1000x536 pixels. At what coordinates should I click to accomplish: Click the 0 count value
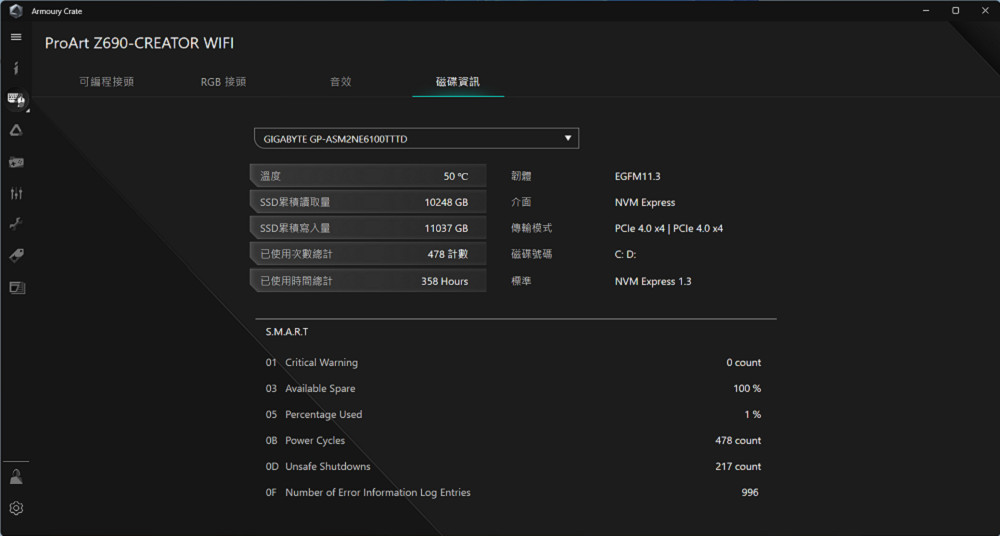click(x=744, y=362)
